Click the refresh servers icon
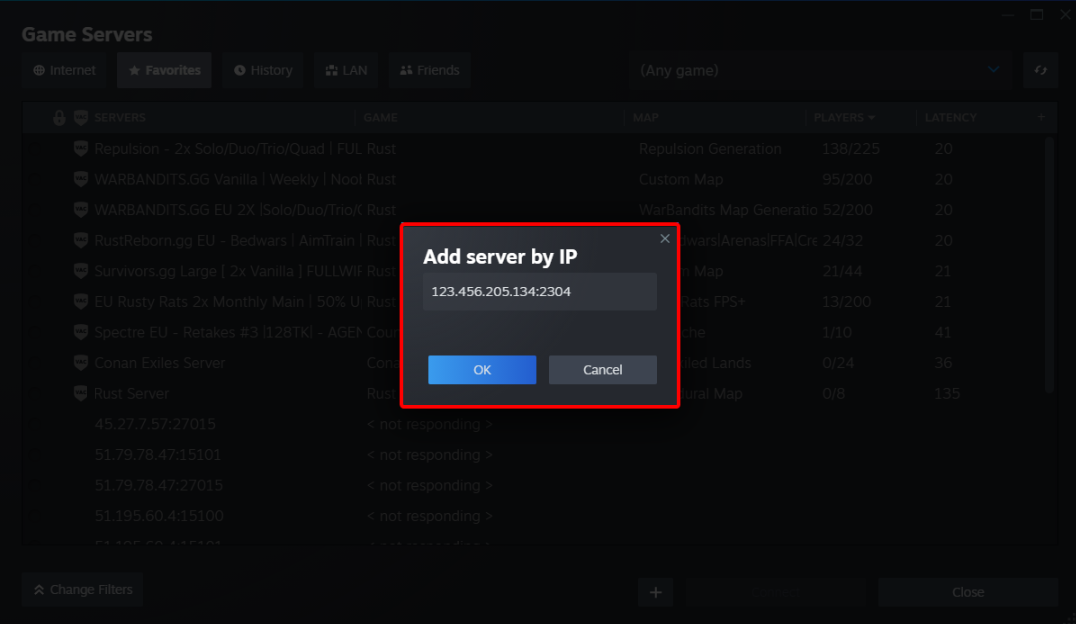 [1041, 71]
